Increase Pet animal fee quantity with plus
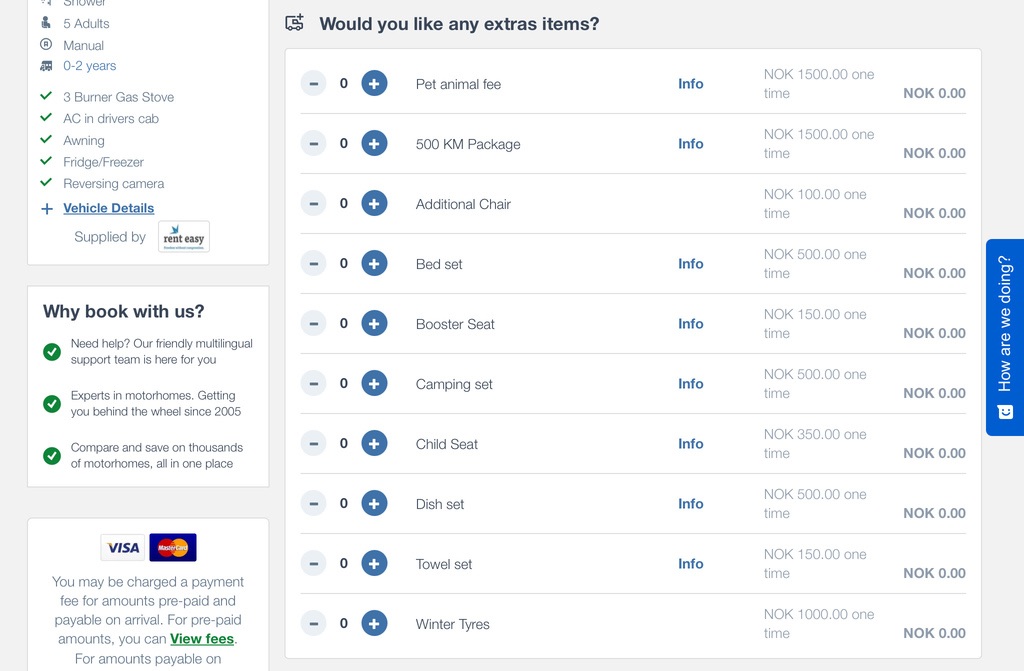Image resolution: width=1024 pixels, height=671 pixels. [374, 84]
